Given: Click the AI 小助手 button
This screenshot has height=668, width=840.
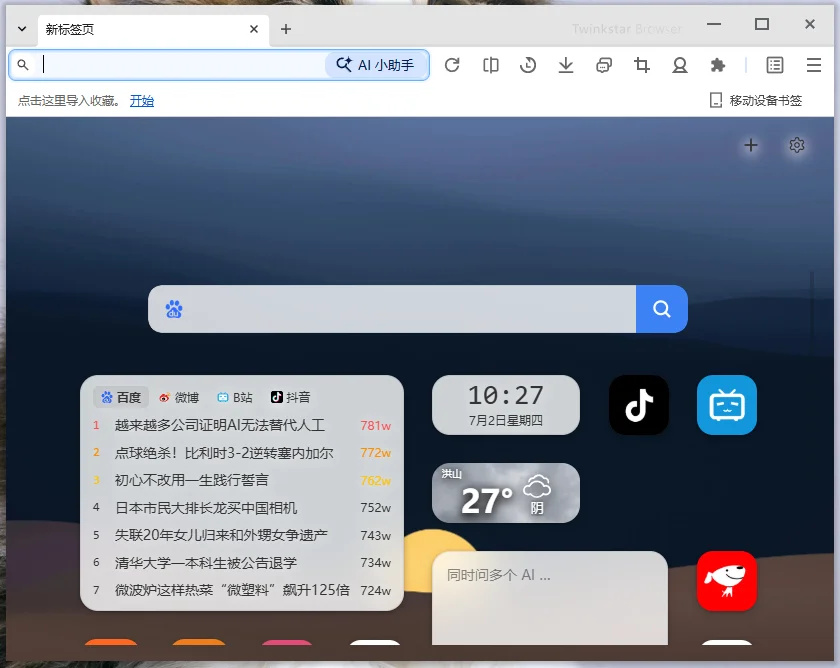Looking at the screenshot, I should (376, 65).
